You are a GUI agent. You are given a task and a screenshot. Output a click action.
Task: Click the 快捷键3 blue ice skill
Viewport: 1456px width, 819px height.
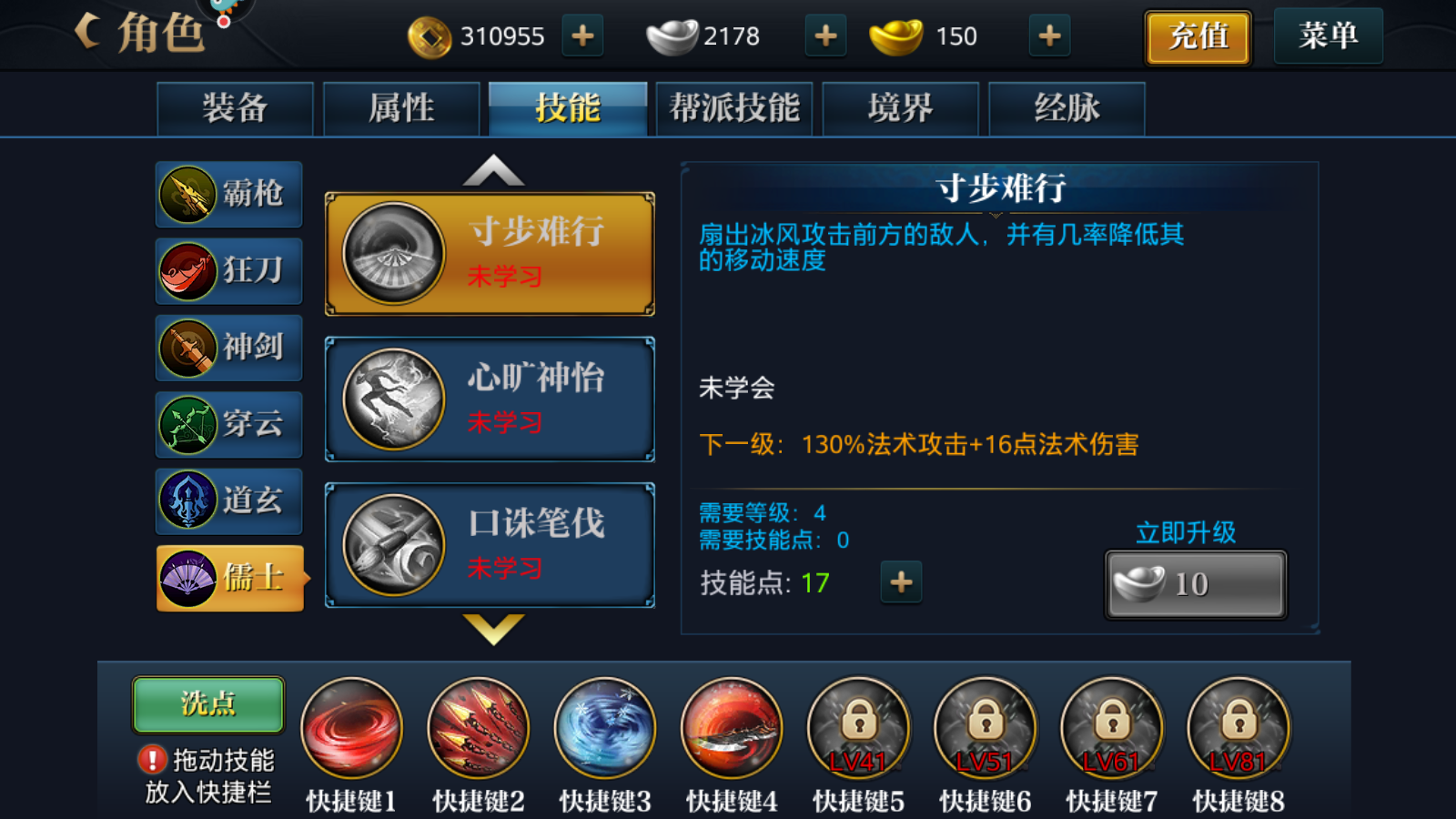pyautogui.click(x=604, y=728)
